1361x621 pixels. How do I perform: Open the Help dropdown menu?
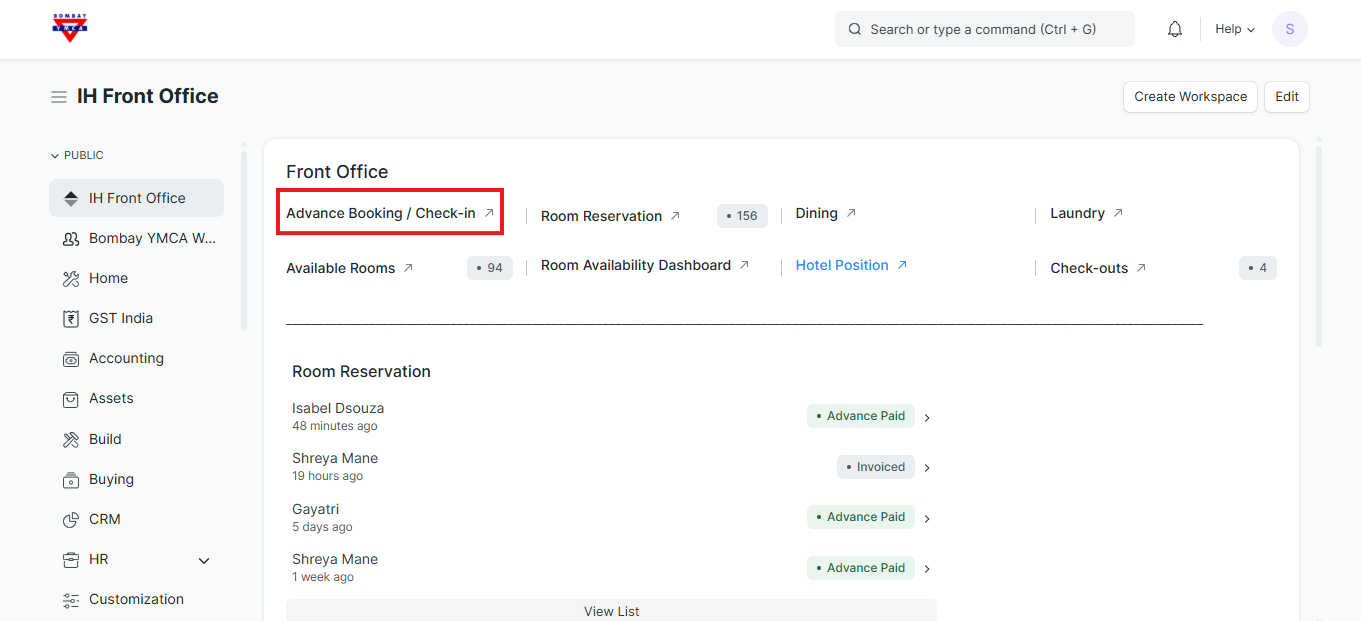point(1234,30)
